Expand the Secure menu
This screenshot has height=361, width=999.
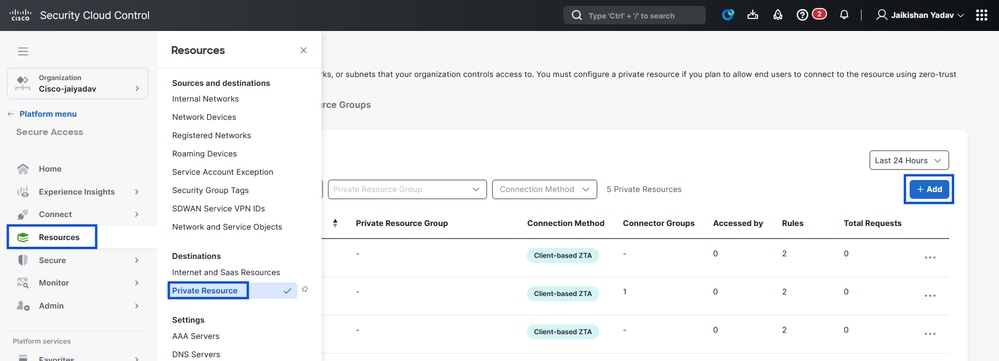[78, 260]
